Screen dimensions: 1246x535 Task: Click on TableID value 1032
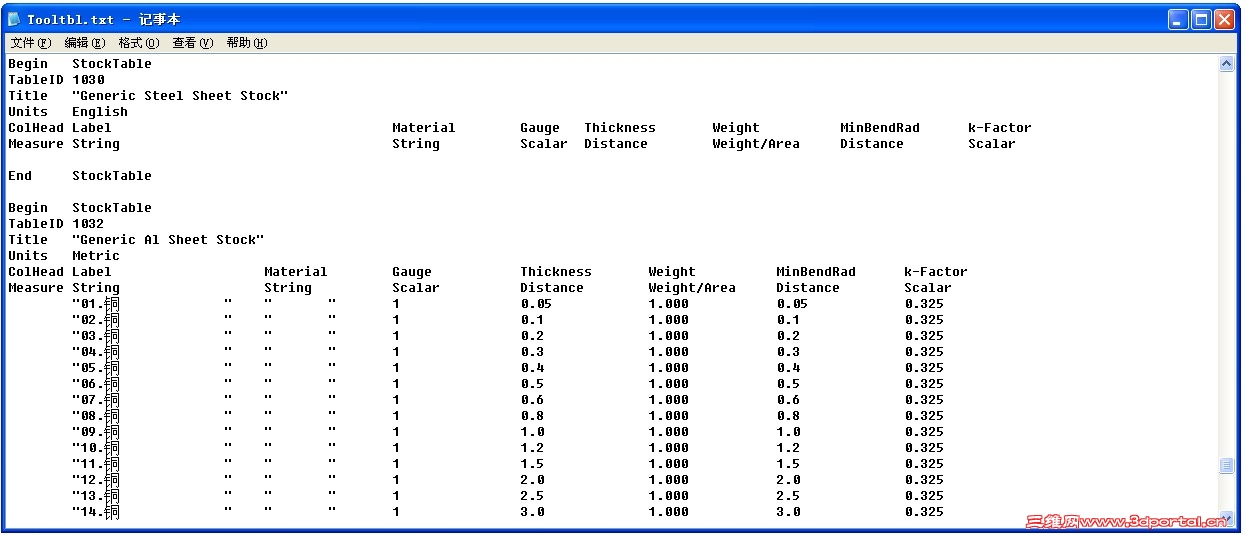(x=88, y=224)
